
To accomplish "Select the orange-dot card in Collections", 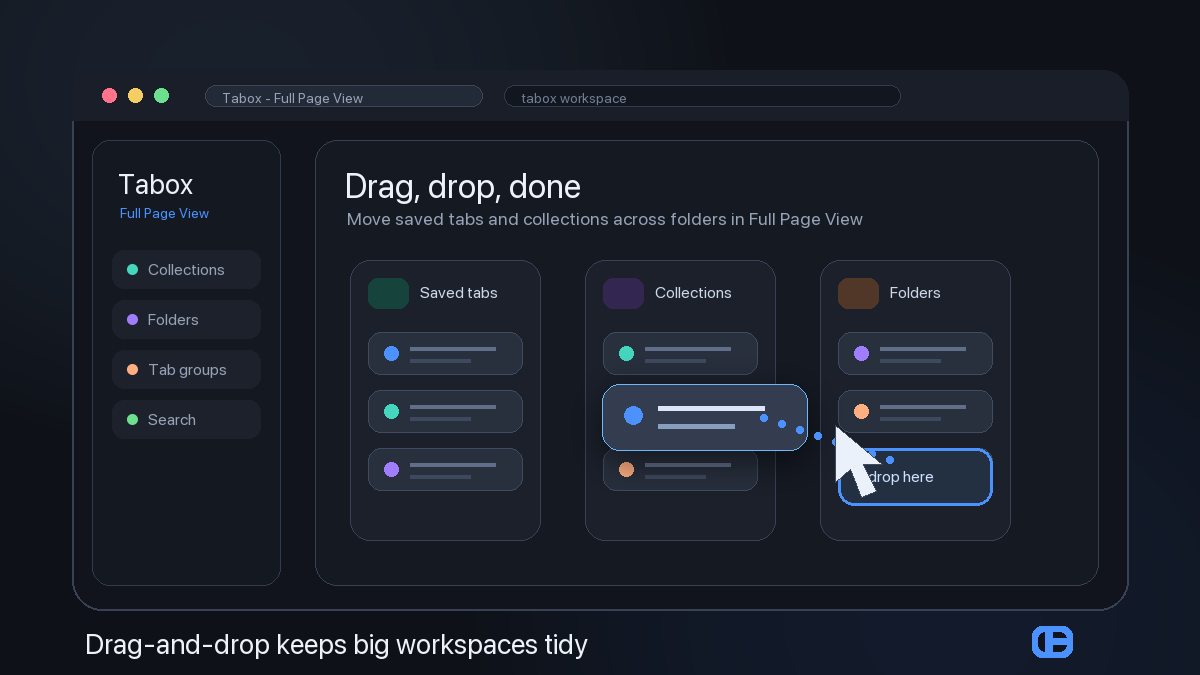I will point(680,472).
